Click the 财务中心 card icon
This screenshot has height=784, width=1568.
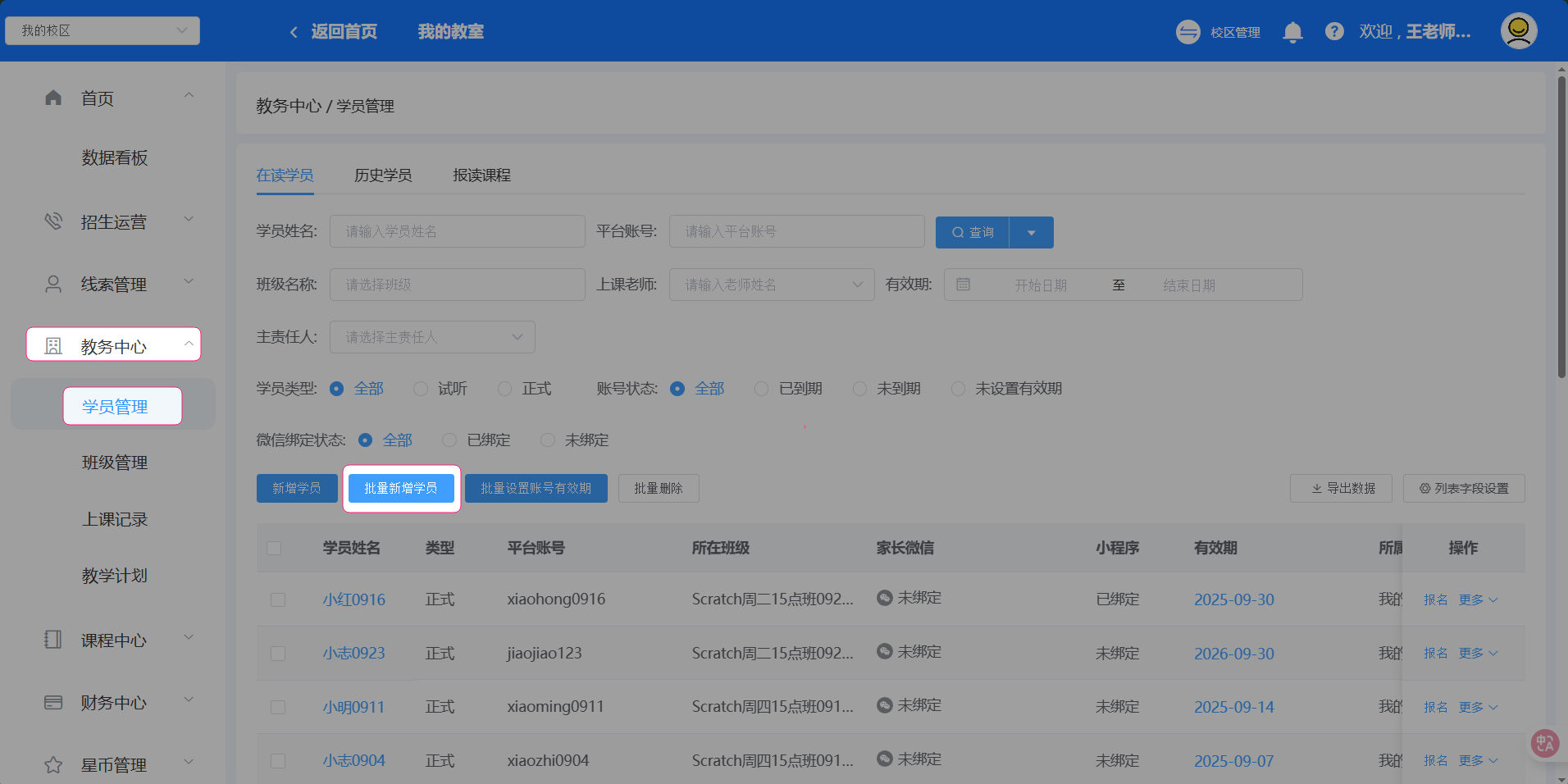[53, 703]
